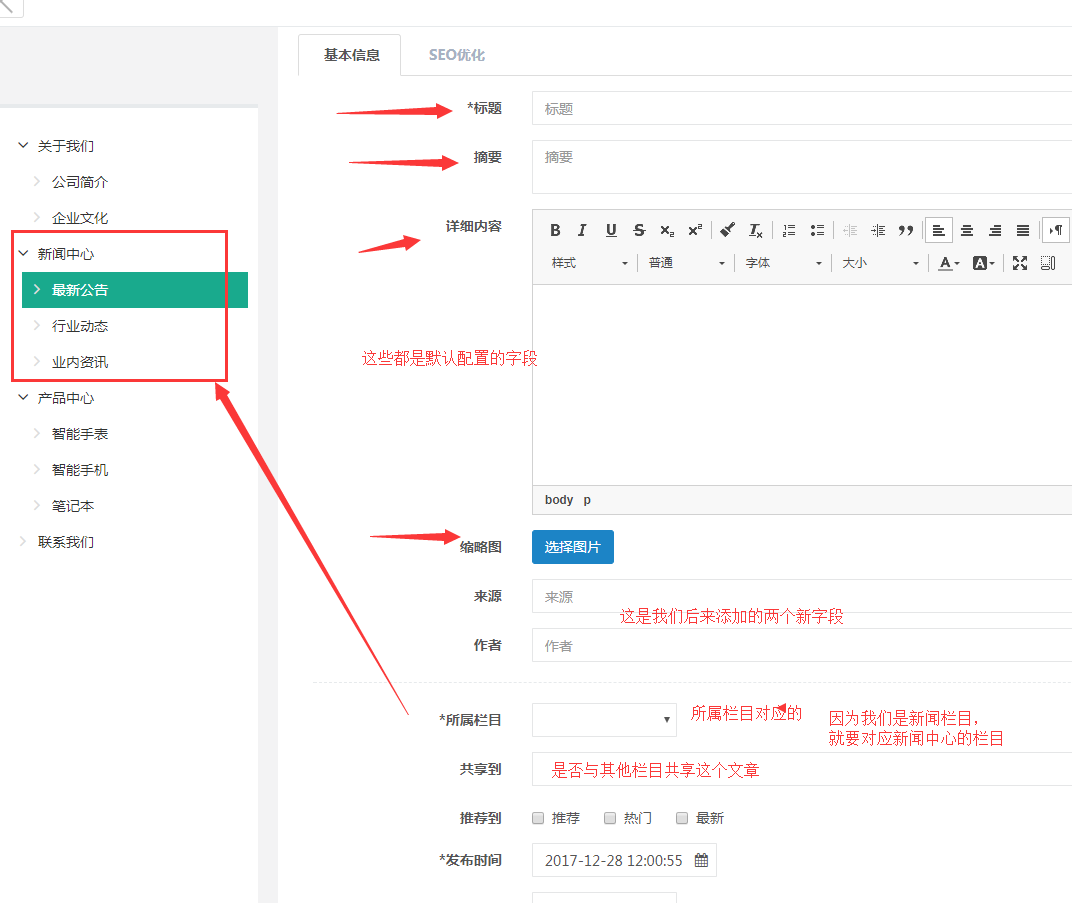Click the remove format icon
This screenshot has width=1072, height=903.
(x=756, y=230)
